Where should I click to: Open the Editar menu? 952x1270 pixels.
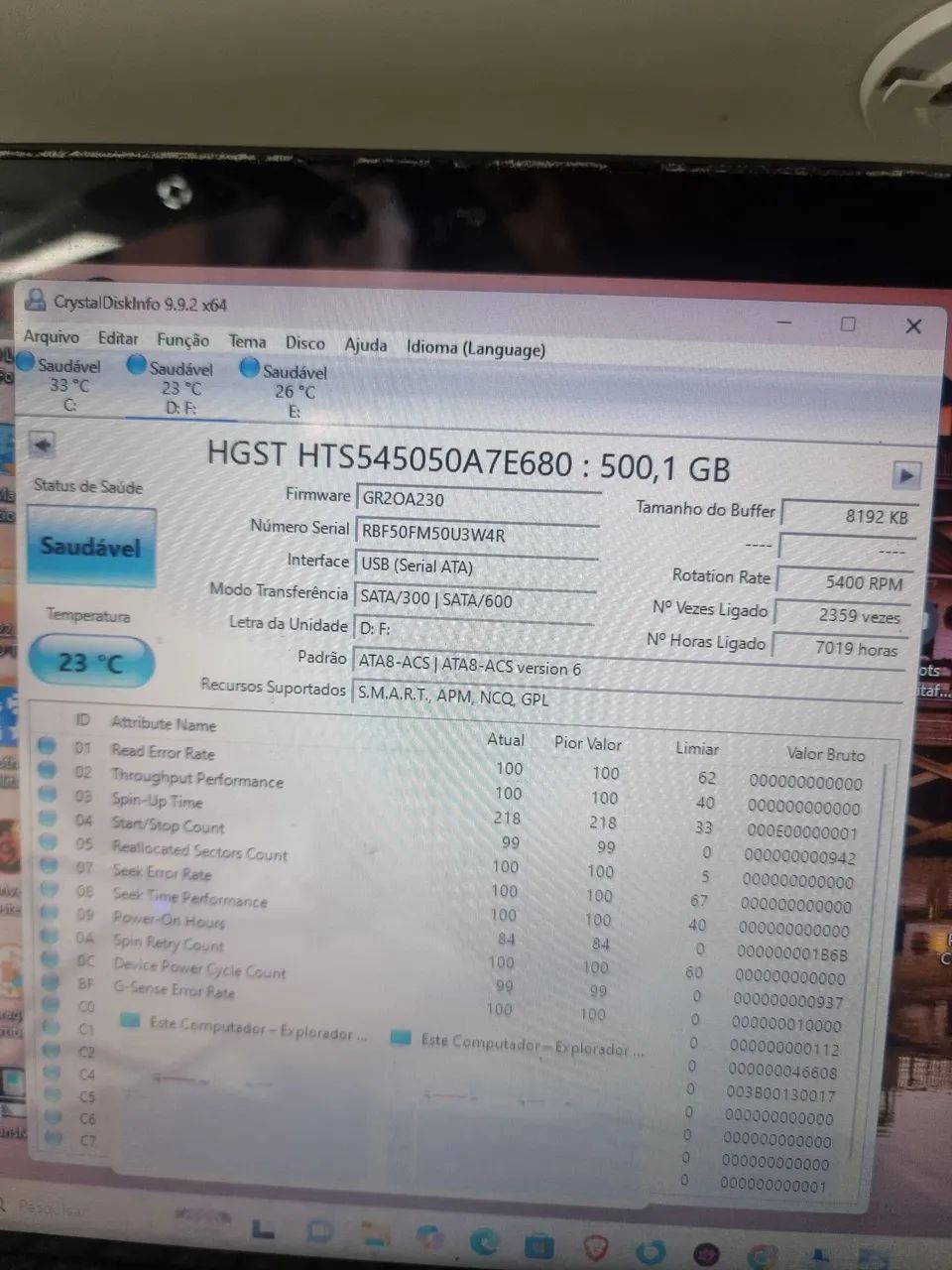(118, 338)
